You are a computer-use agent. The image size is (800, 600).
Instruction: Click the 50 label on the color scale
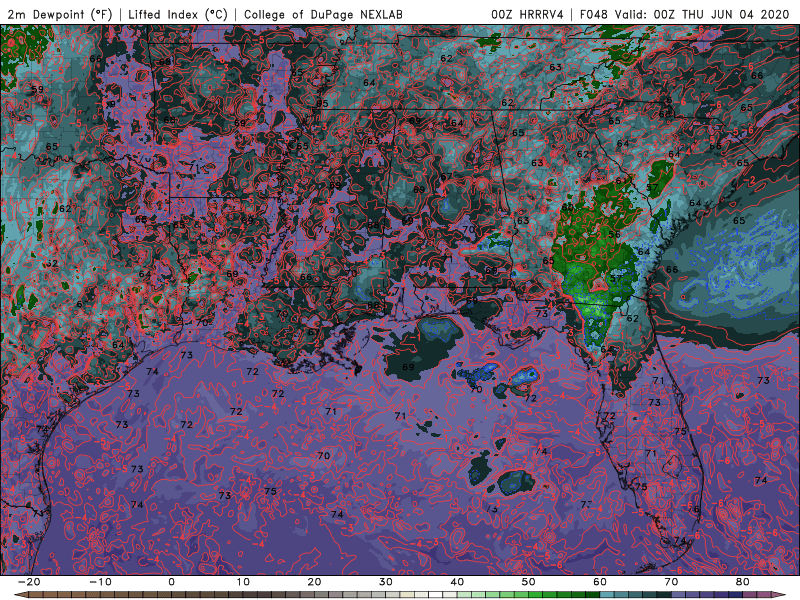click(529, 582)
